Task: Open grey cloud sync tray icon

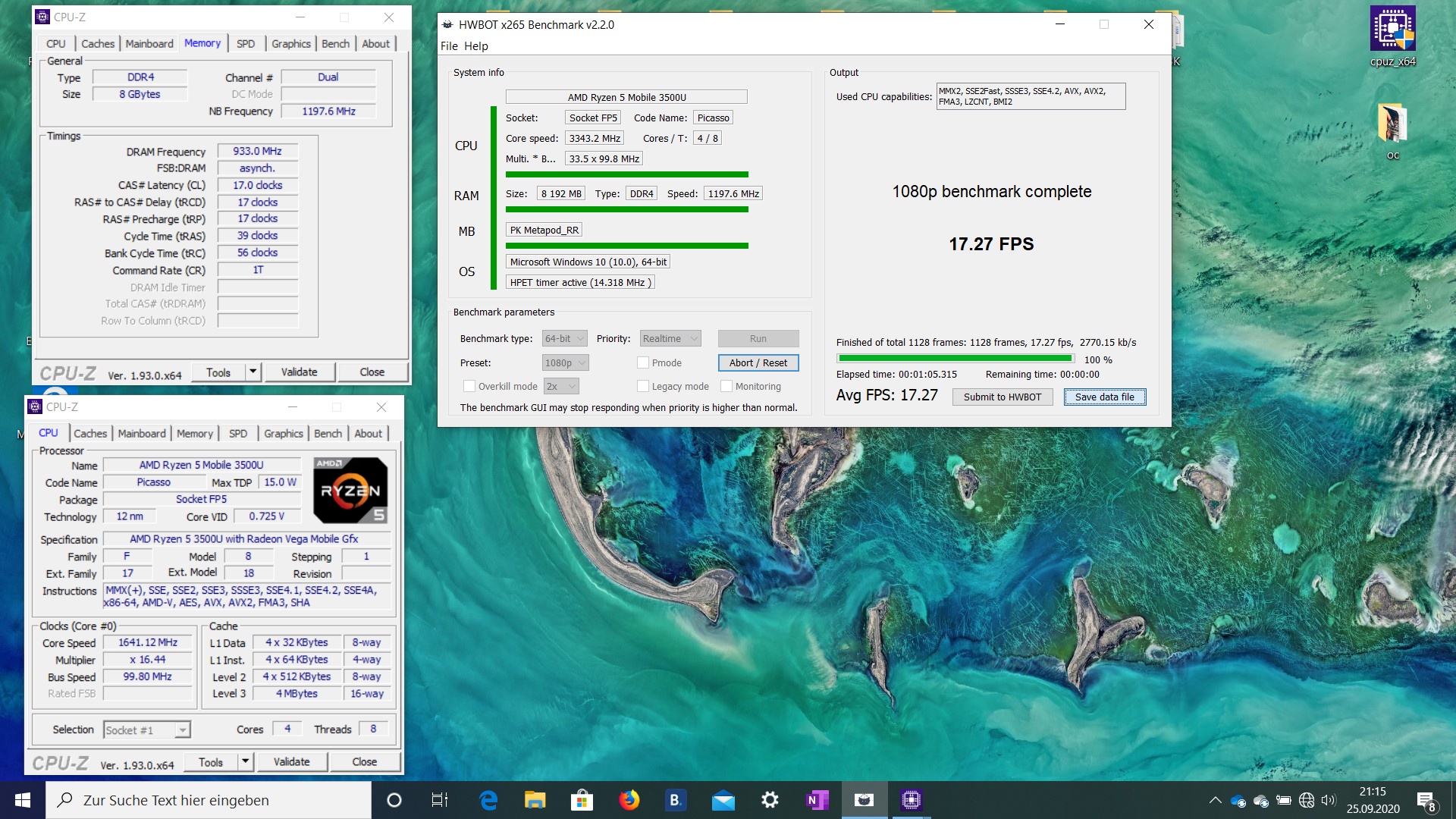Action: (1261, 800)
